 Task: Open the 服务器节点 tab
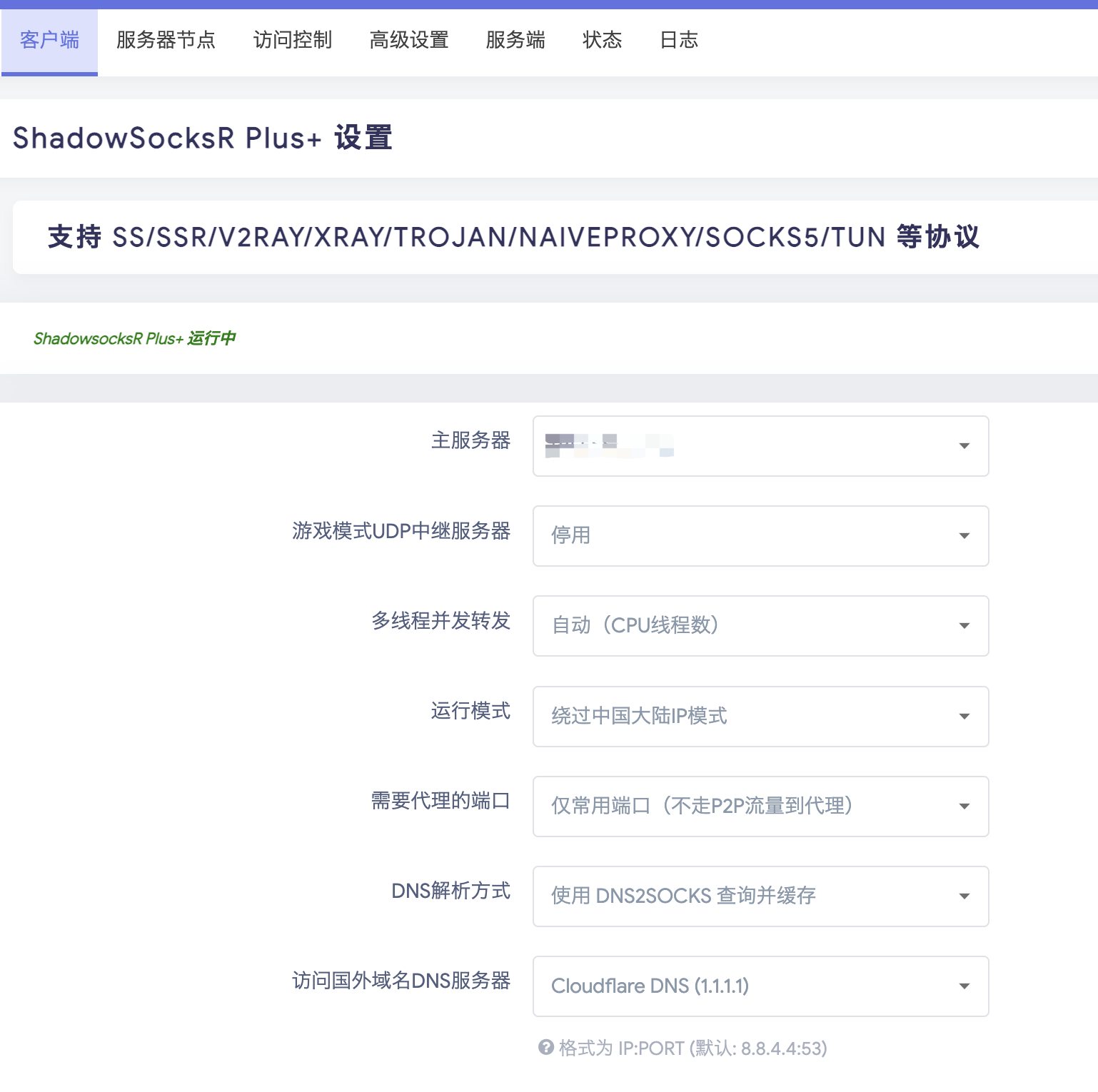166,41
